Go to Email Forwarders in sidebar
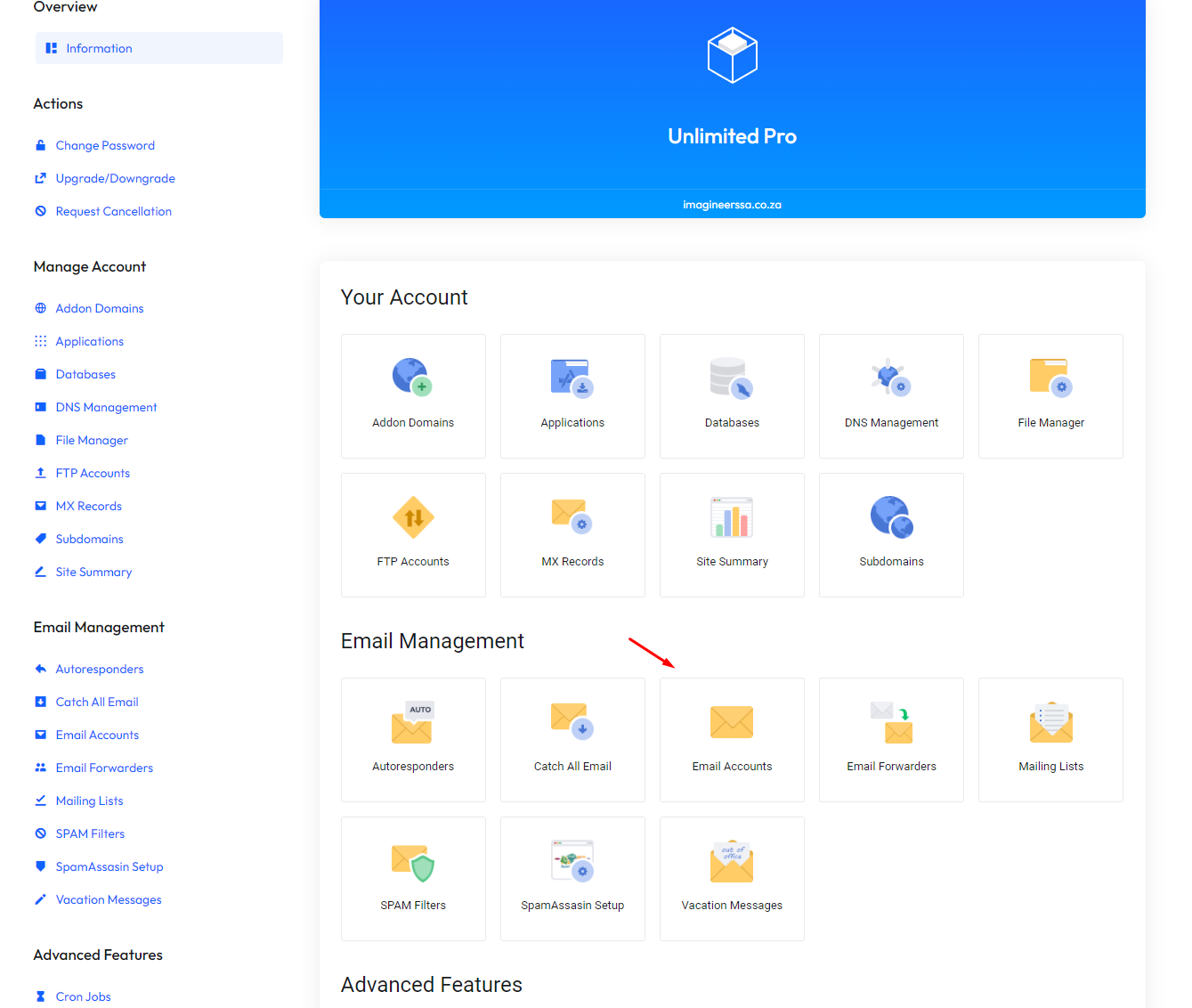 point(104,768)
